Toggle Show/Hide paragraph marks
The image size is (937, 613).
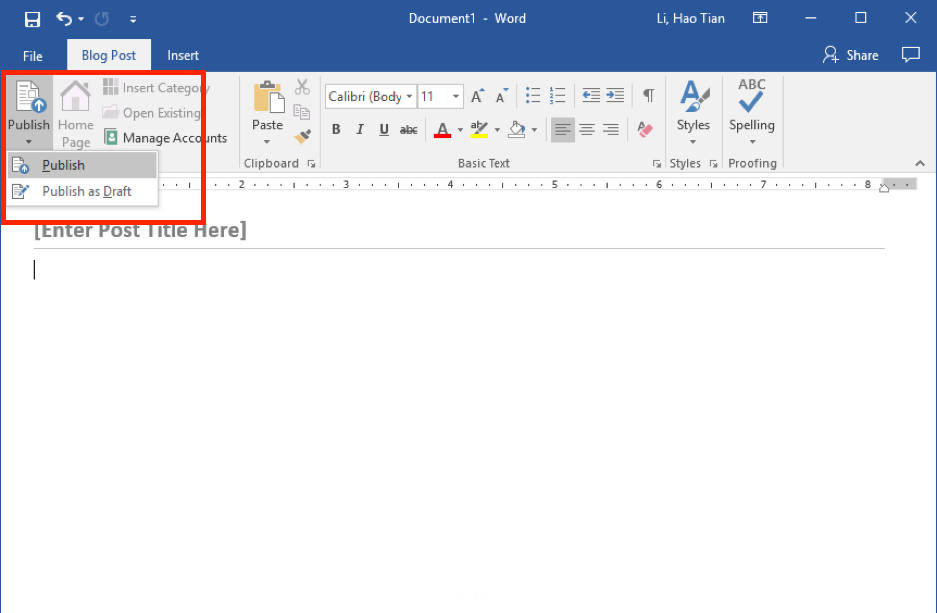648,95
